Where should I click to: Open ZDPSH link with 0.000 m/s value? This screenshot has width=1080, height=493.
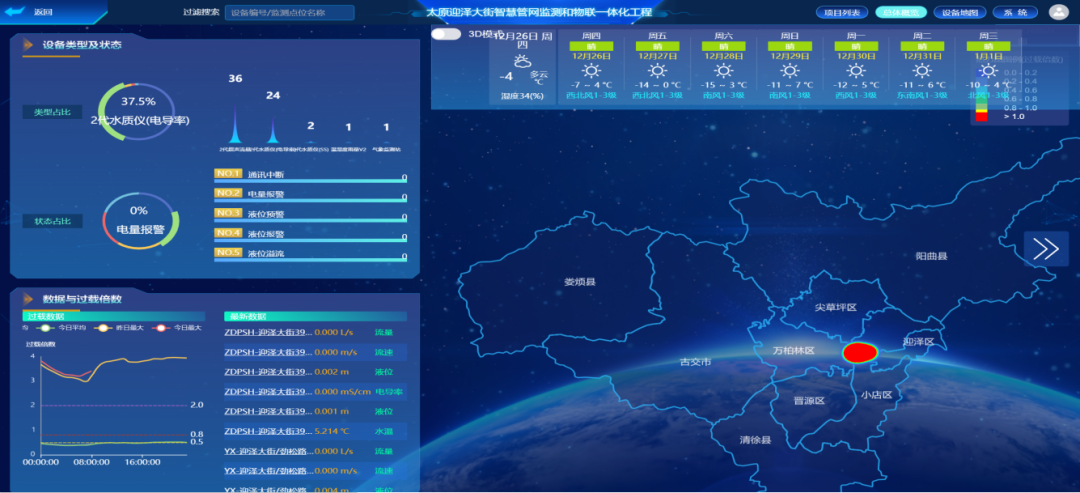[269, 352]
